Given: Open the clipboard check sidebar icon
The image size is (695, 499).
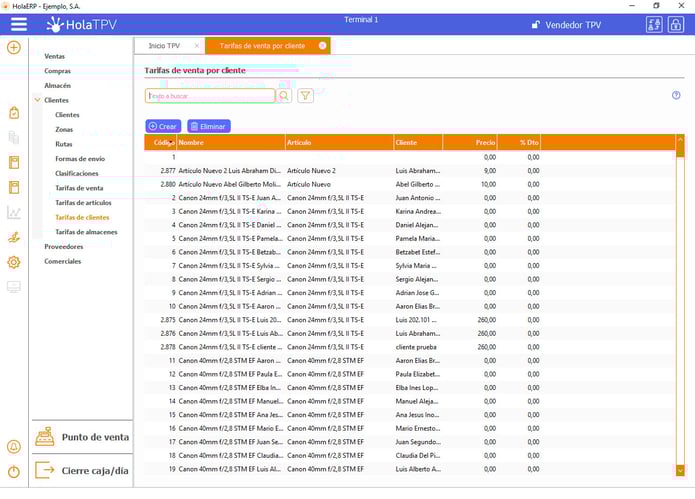Looking at the screenshot, I should pyautogui.click(x=14, y=113).
